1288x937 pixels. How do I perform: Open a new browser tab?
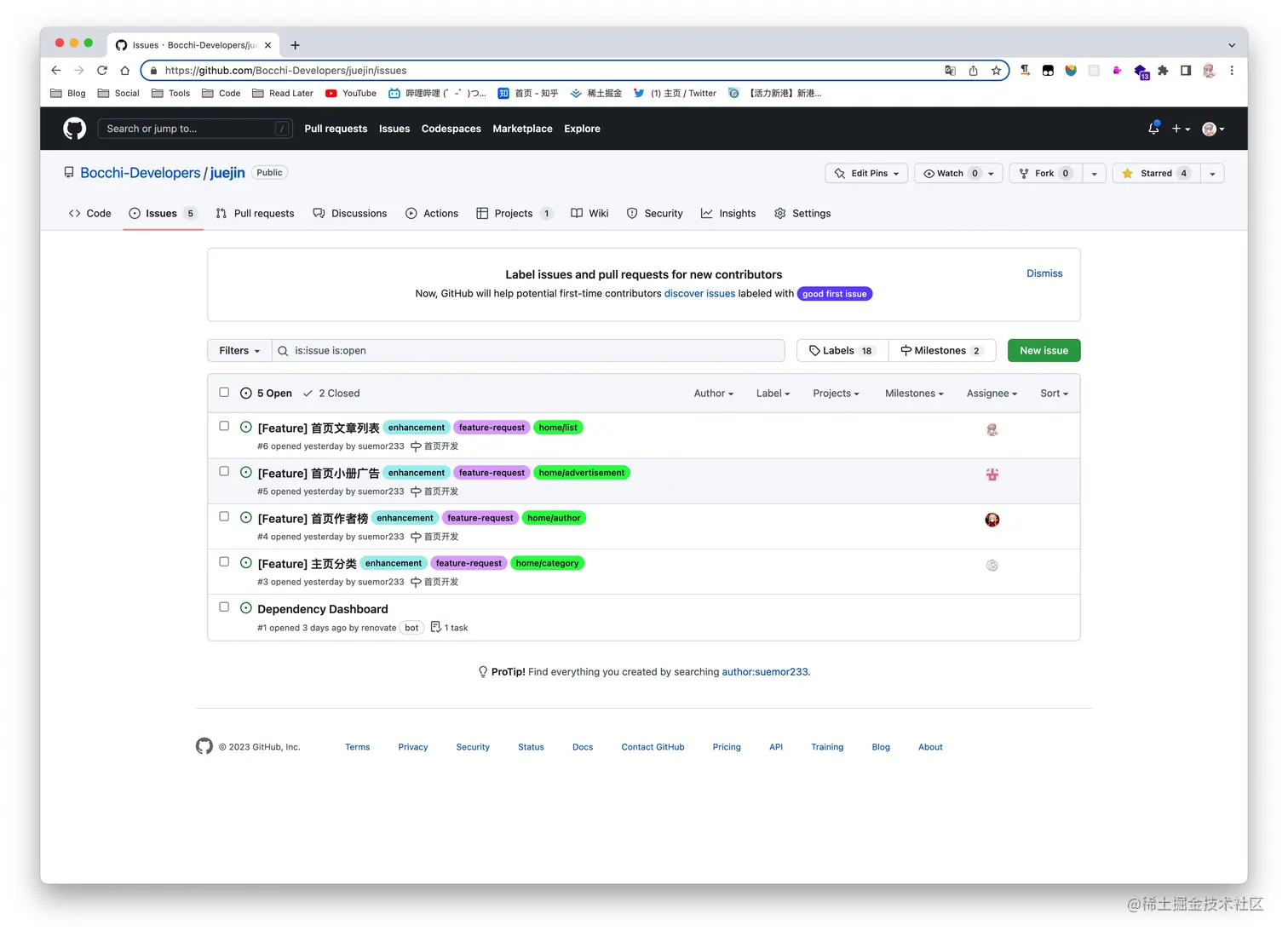click(295, 45)
